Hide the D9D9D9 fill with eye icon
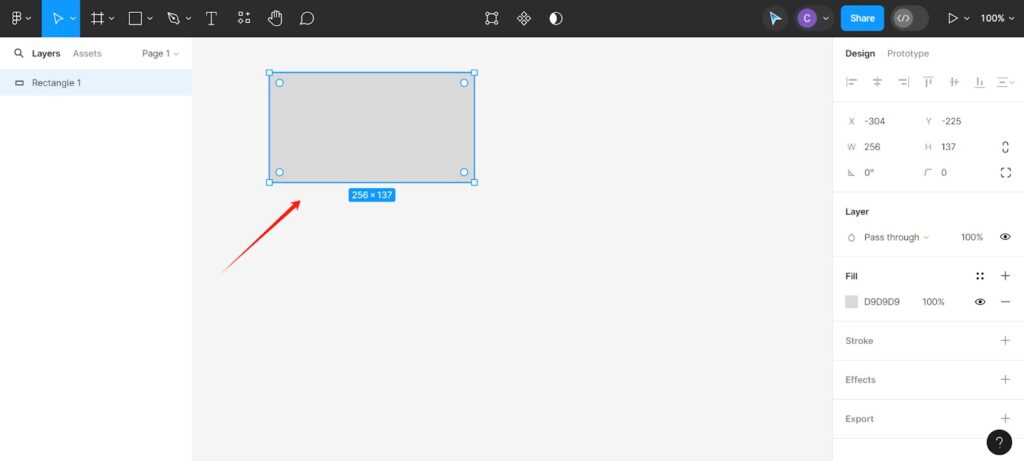 coord(980,302)
